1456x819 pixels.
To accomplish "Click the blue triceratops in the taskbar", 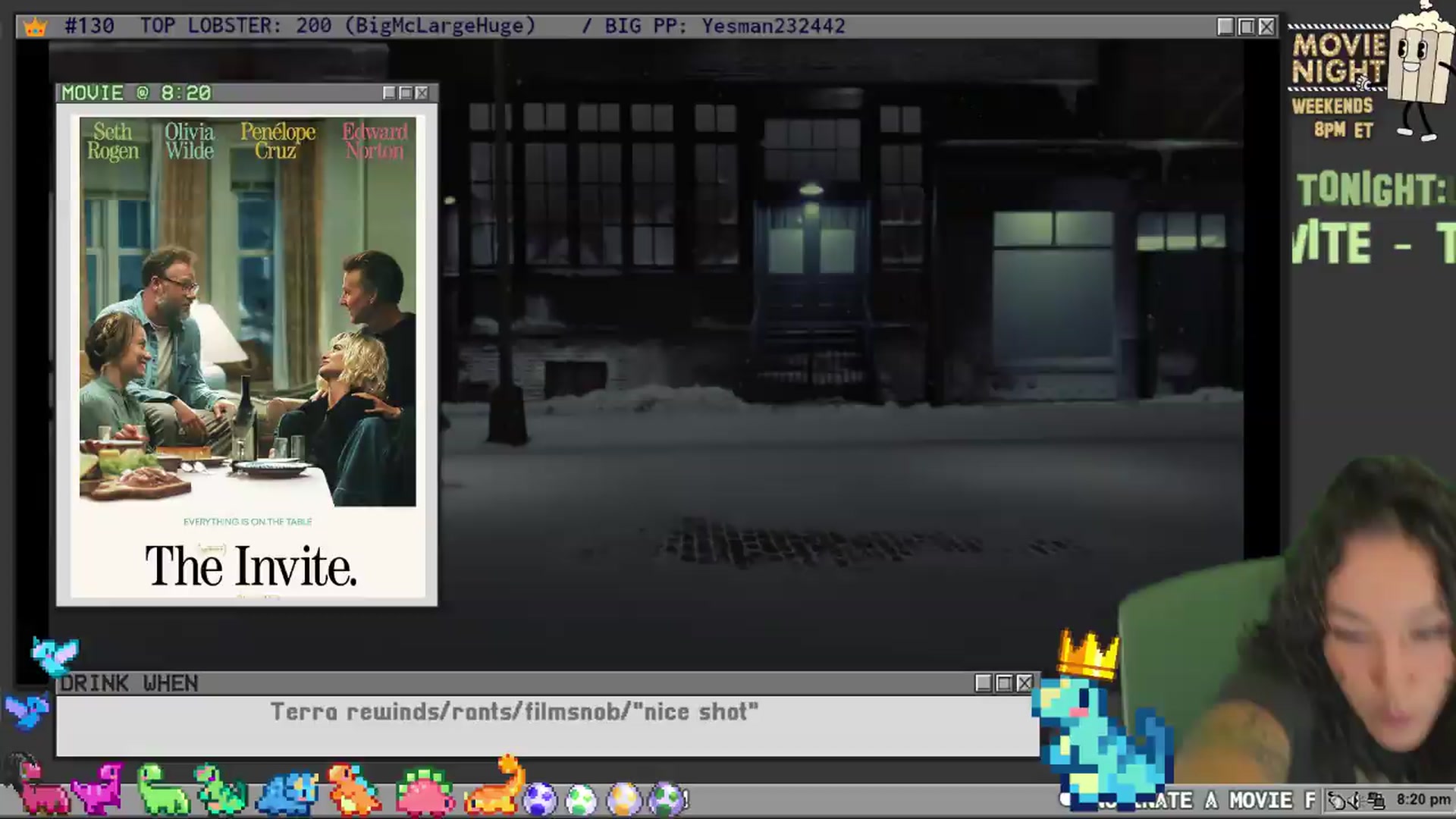I will (288, 792).
